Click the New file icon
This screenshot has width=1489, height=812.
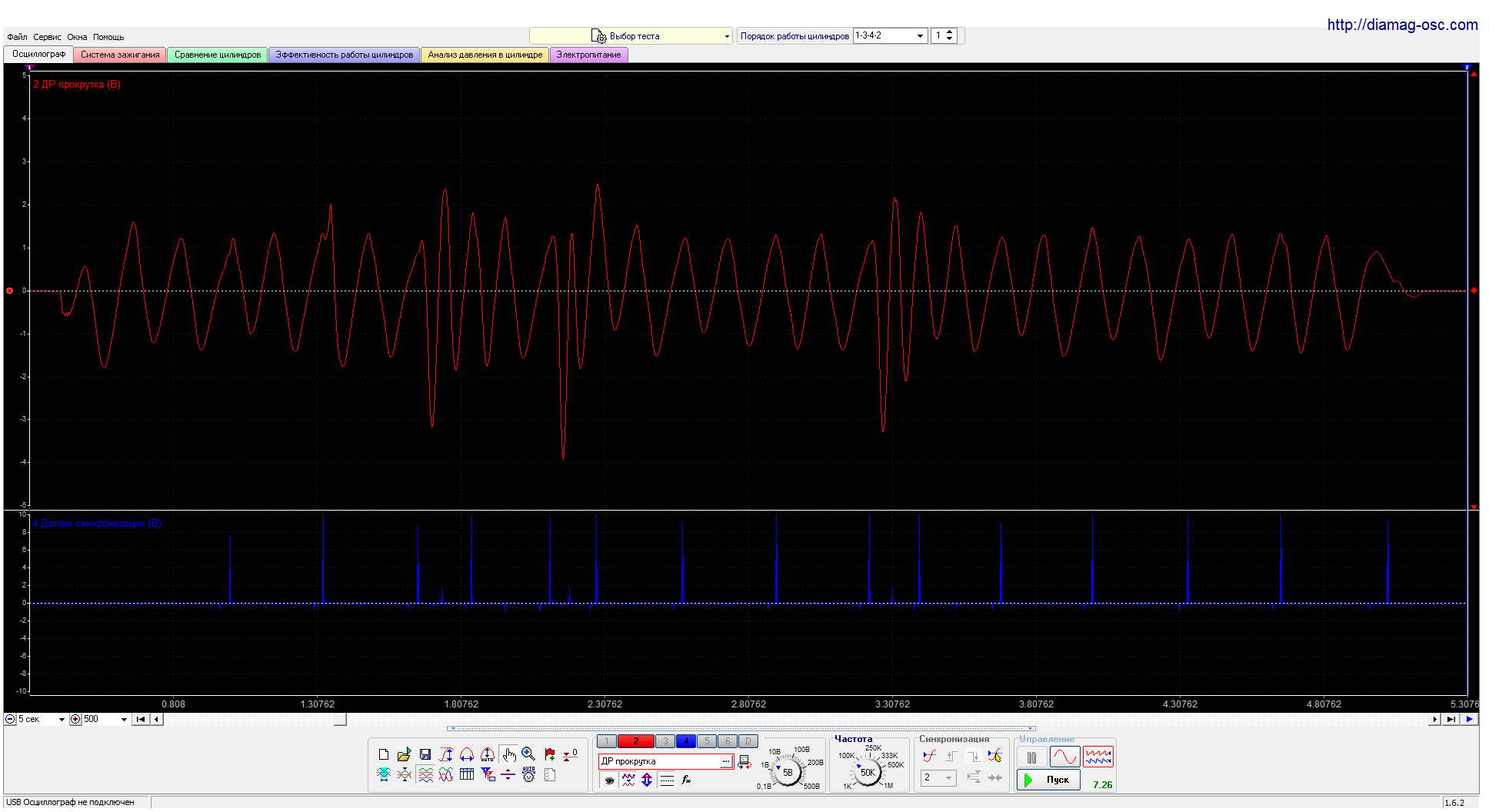click(x=384, y=755)
